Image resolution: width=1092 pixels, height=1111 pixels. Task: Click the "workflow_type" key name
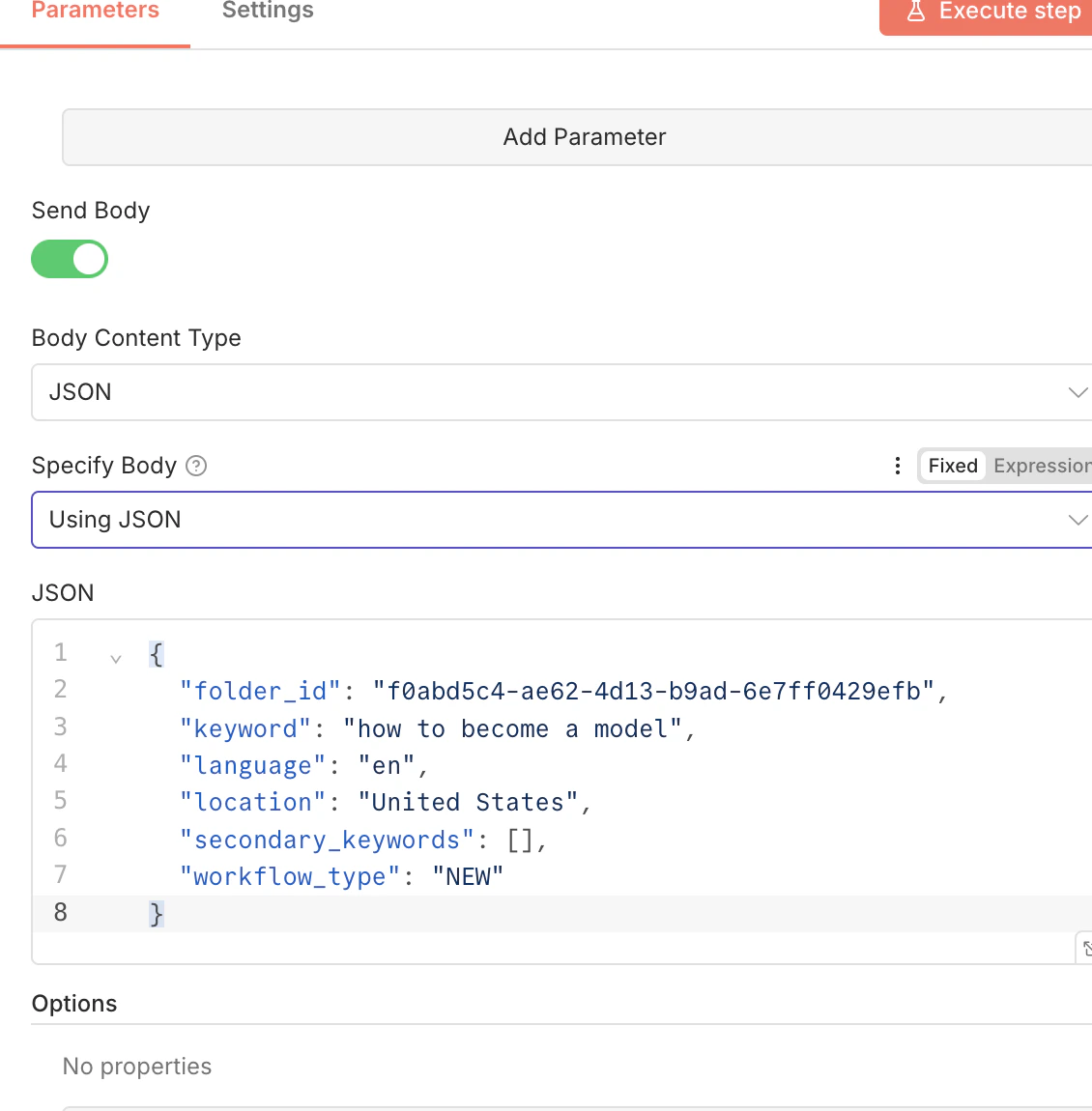(291, 876)
